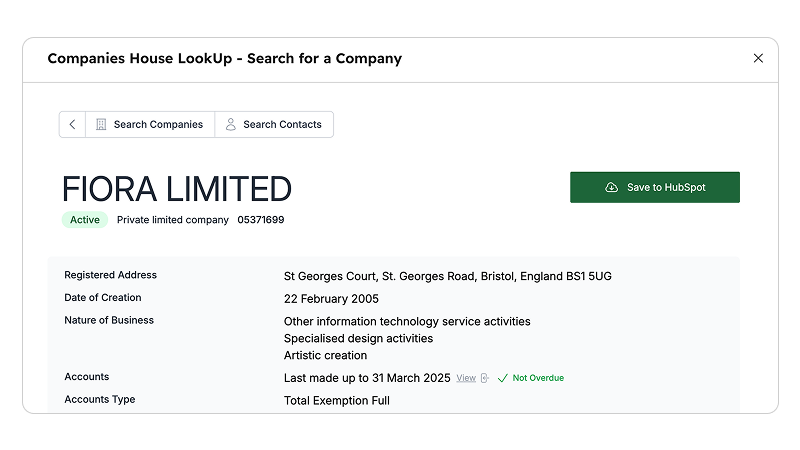The image size is (800, 450).
Task: Click the Total Exemption Full value
Action: (337, 401)
